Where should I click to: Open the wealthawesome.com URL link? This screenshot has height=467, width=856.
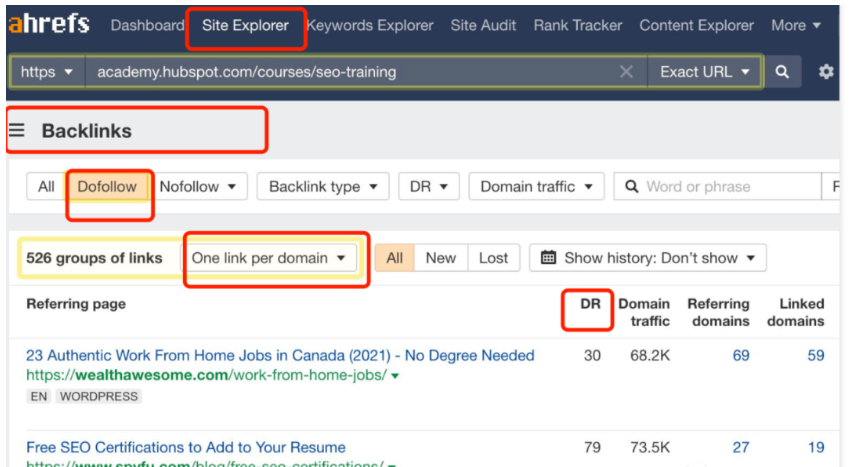(x=206, y=375)
